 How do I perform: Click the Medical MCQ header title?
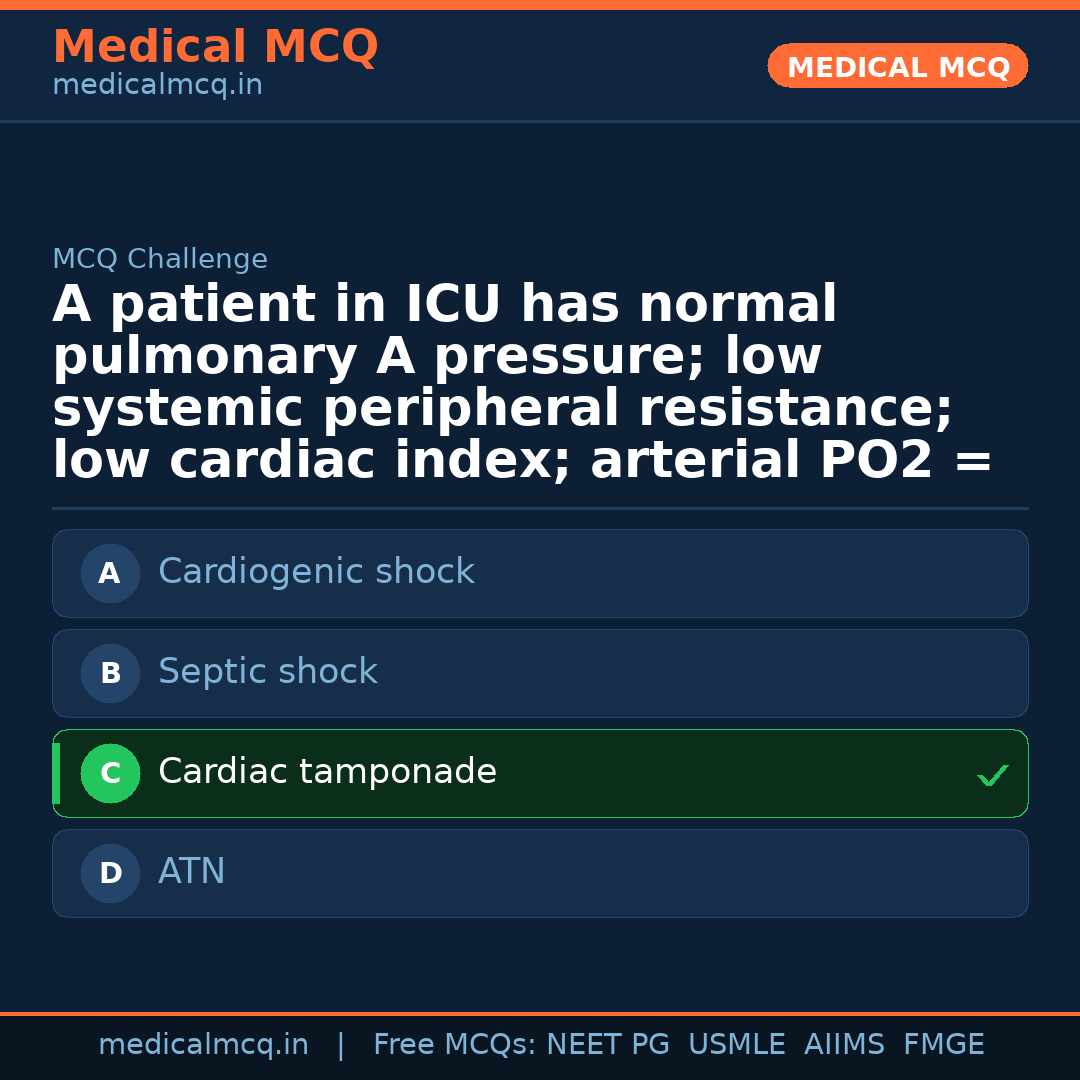[x=215, y=47]
